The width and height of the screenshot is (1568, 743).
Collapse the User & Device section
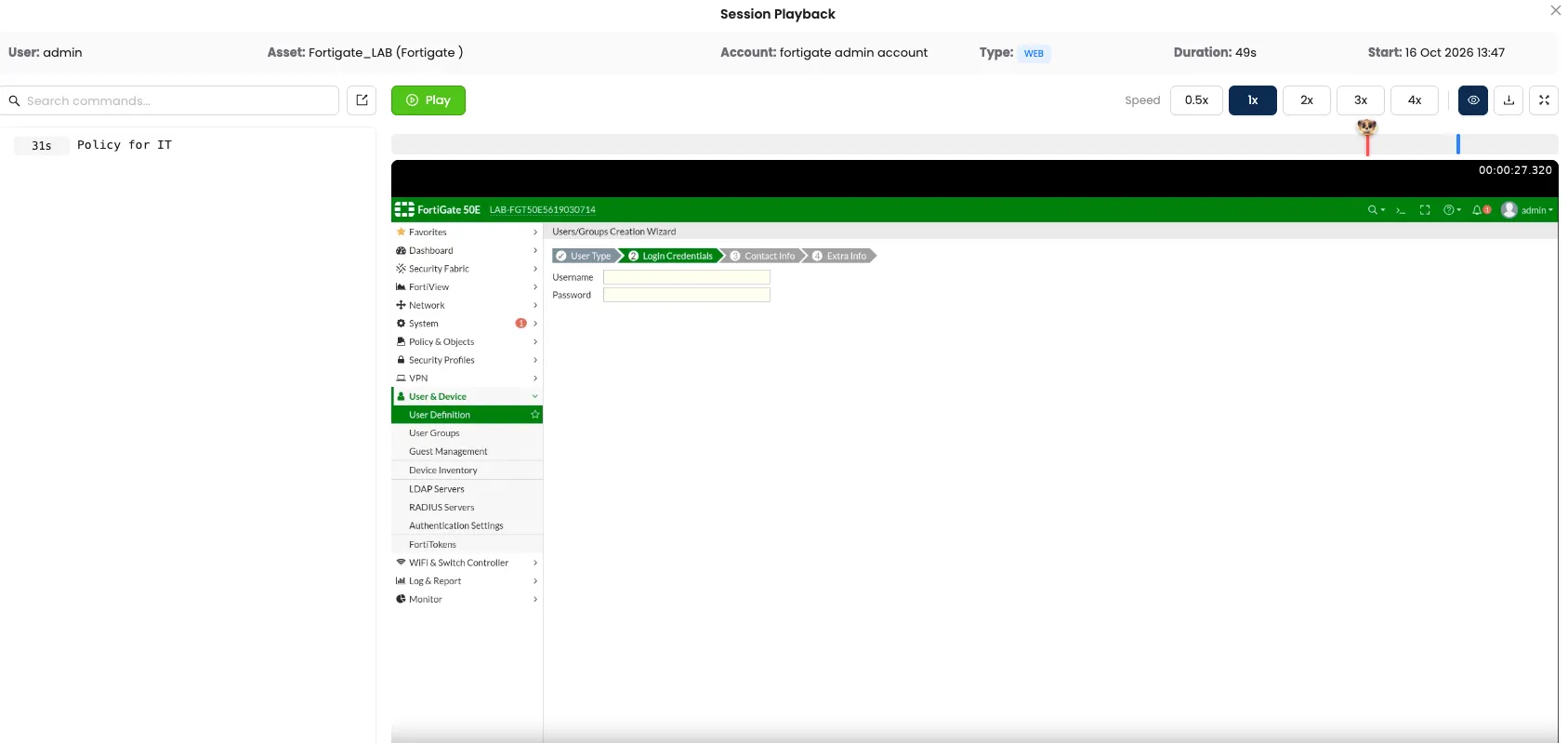[x=467, y=396]
